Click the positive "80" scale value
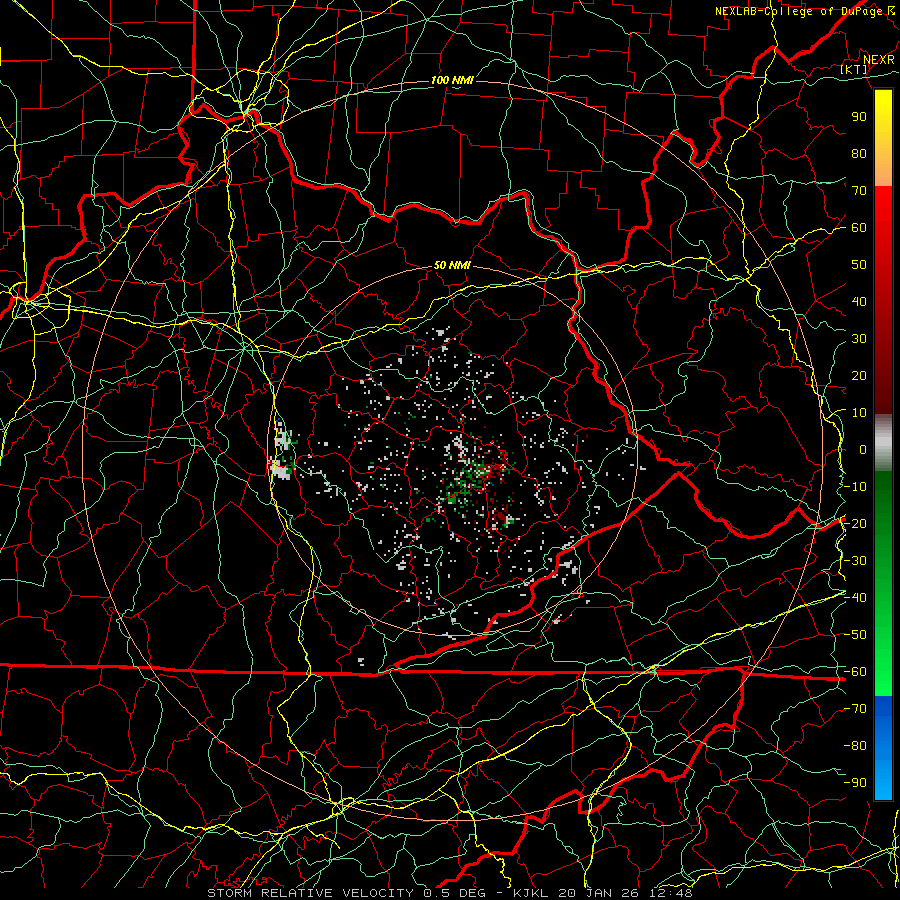Screen dimensions: 900x900 (x=859, y=153)
